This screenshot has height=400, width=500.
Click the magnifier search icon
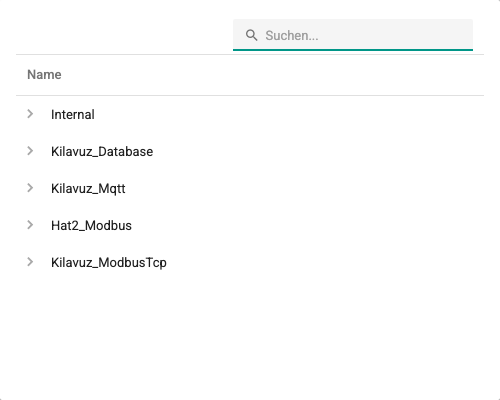click(x=251, y=35)
